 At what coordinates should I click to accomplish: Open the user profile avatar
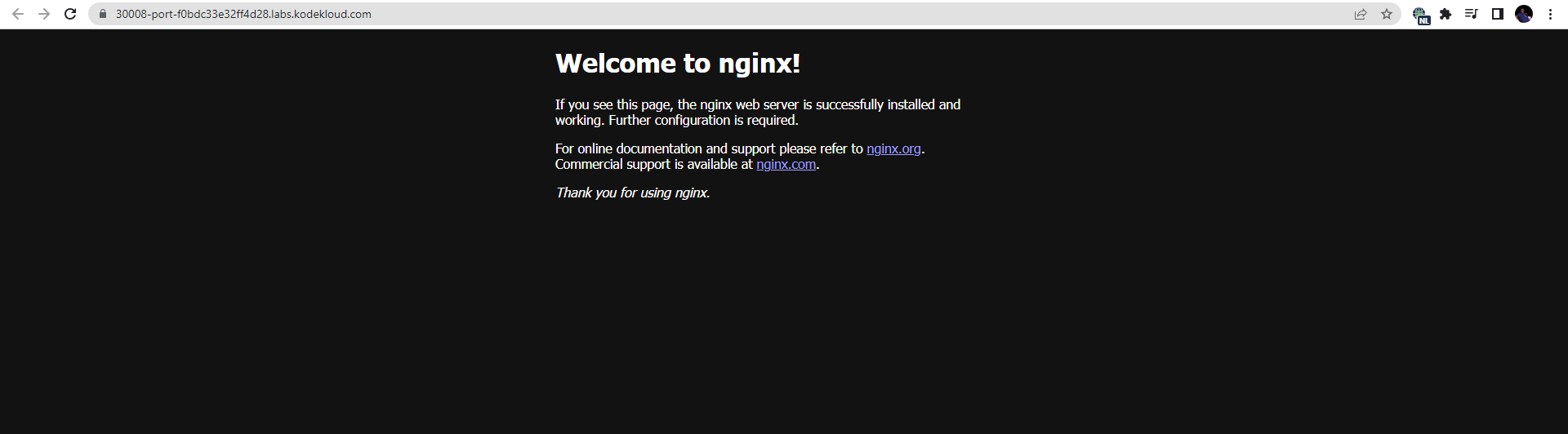coord(1524,14)
